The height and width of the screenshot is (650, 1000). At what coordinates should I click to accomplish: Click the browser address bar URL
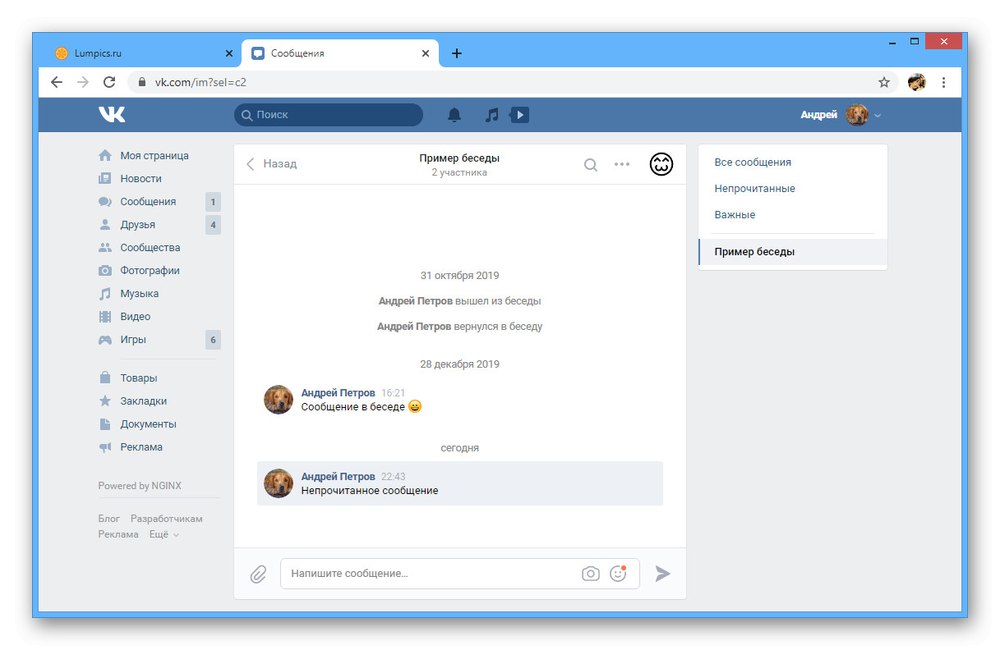[200, 82]
